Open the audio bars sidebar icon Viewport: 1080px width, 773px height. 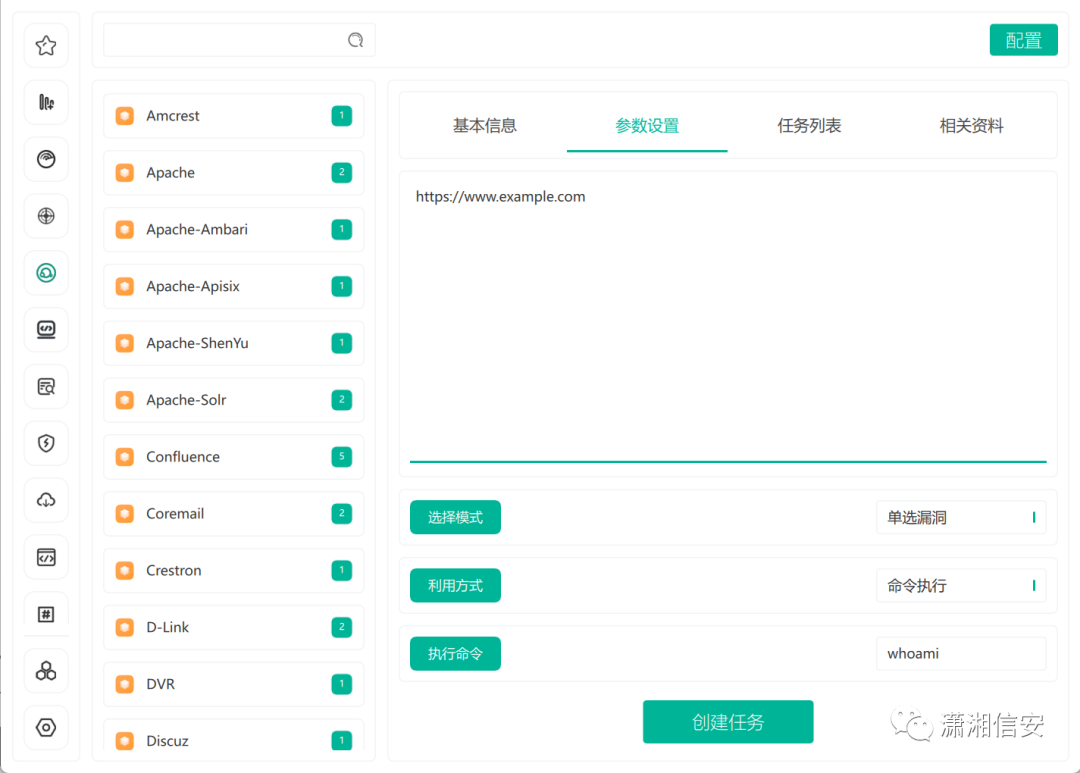coord(46,103)
